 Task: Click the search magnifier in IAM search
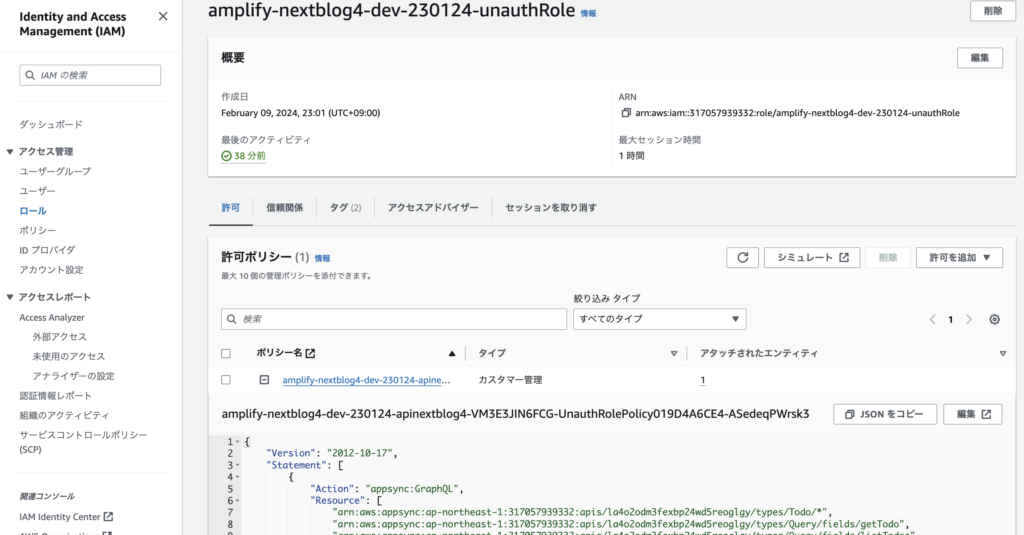30,75
